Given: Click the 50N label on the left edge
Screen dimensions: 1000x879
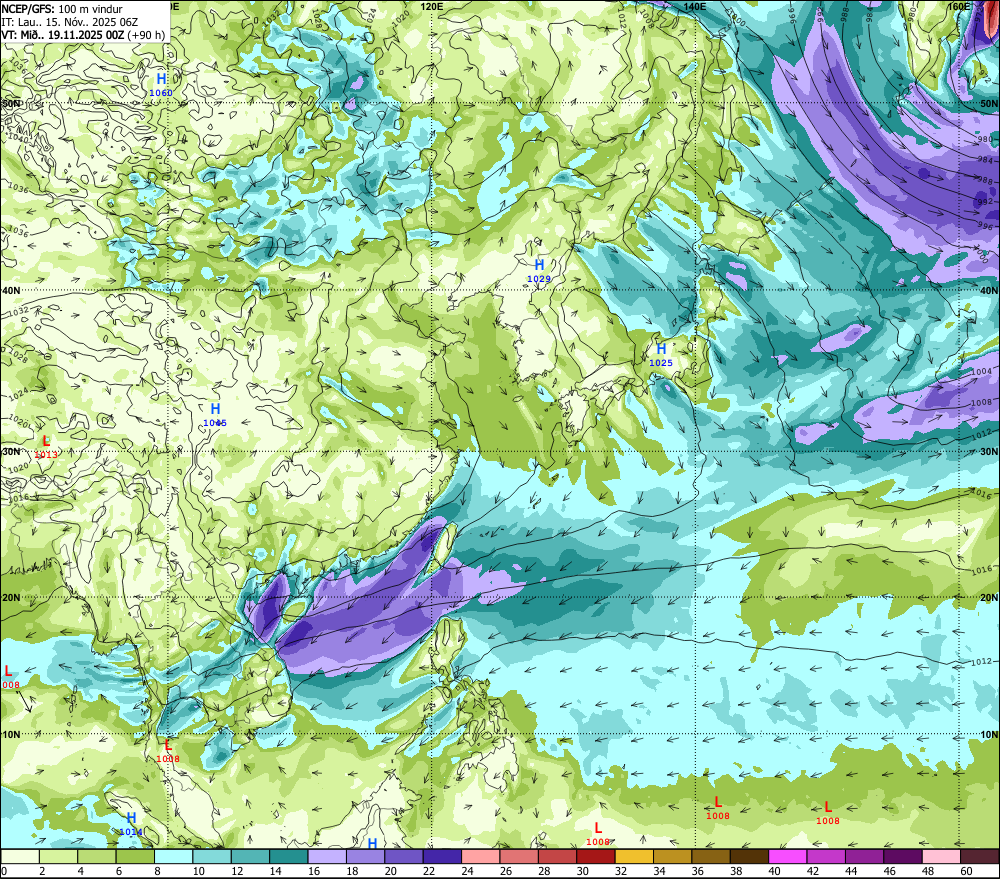Looking at the screenshot, I should pyautogui.click(x=11, y=103).
